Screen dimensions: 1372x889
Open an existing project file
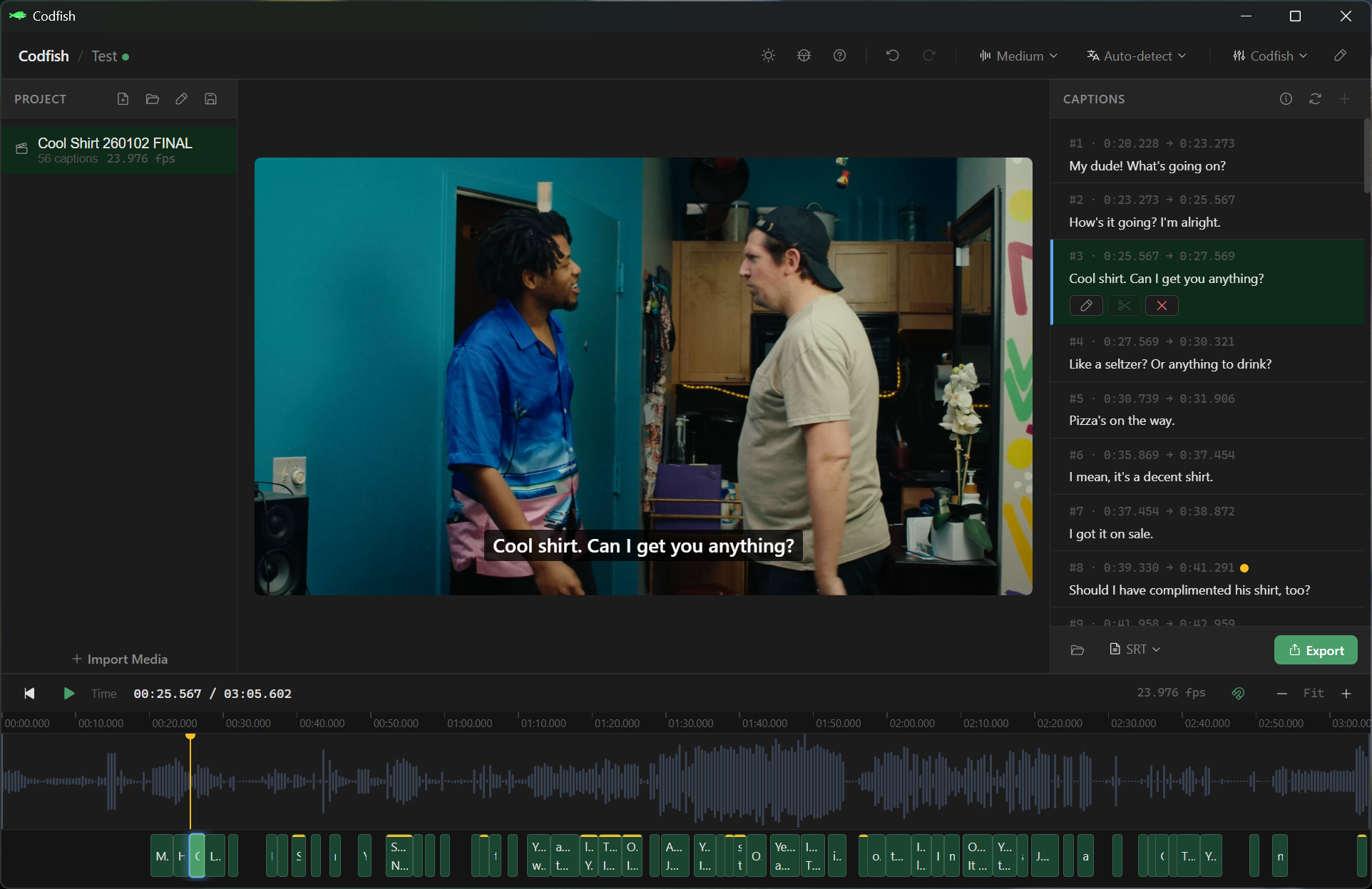coord(152,98)
